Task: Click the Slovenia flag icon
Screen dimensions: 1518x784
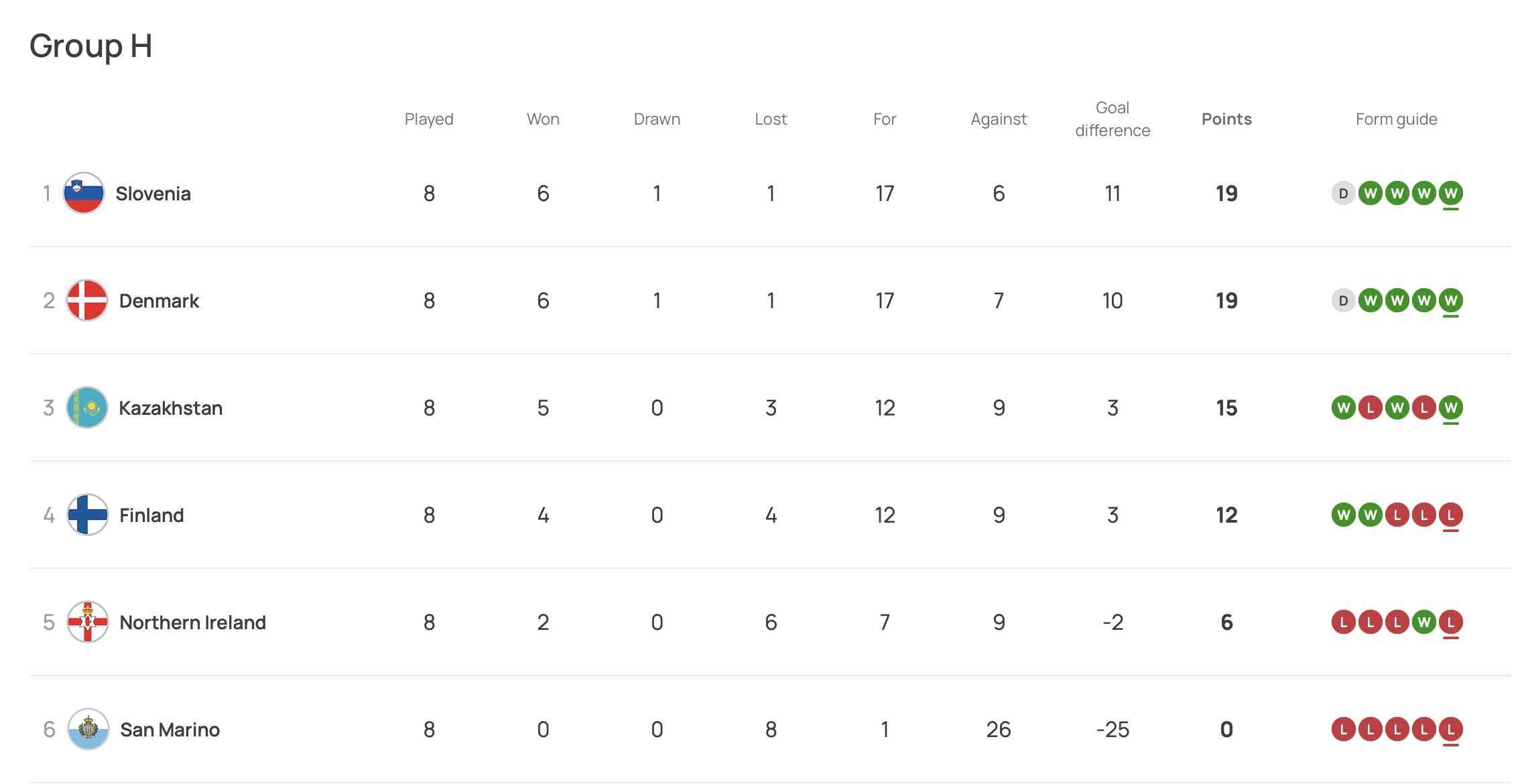Action: (x=84, y=193)
